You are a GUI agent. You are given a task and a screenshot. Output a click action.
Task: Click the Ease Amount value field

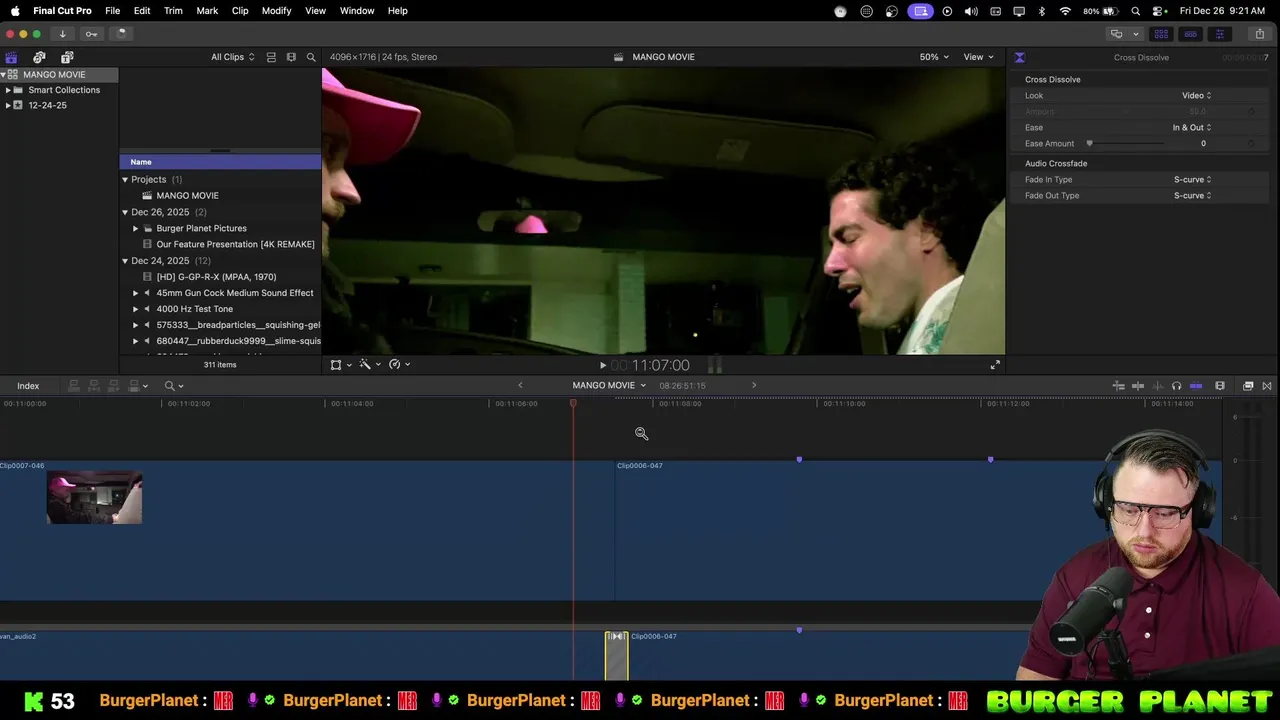tap(1203, 143)
